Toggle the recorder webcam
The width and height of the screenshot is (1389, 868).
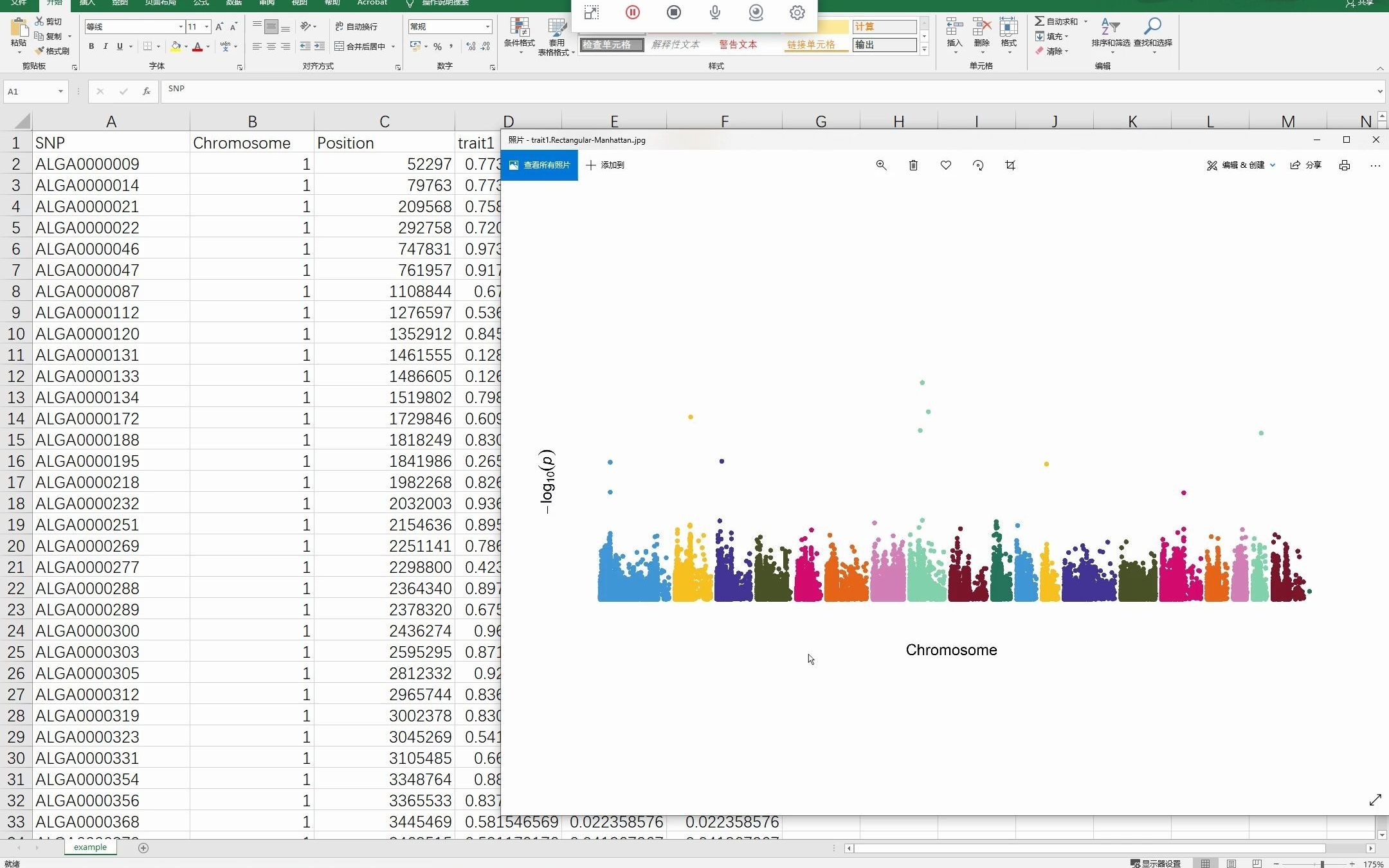(756, 12)
